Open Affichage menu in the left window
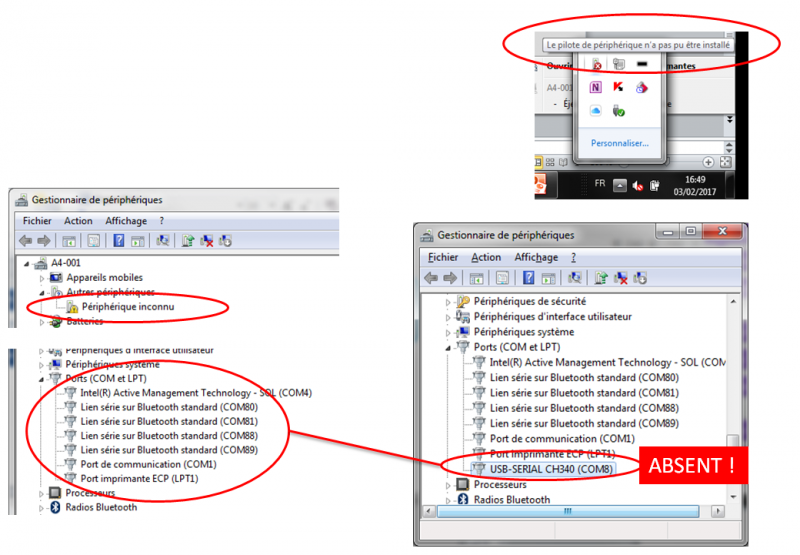Screen dimensions: 800x555 coord(125,221)
